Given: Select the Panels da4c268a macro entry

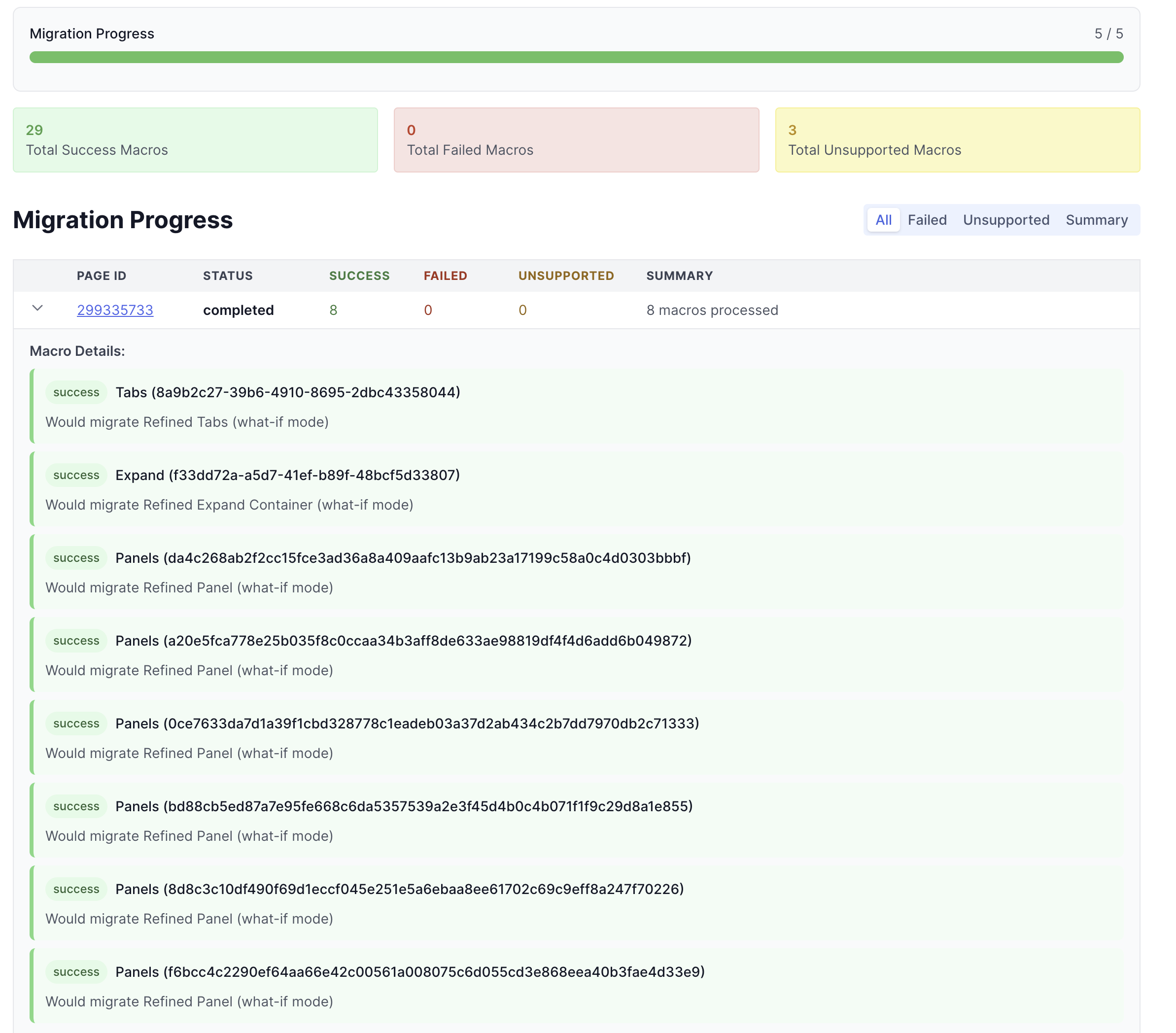Looking at the screenshot, I should (403, 558).
